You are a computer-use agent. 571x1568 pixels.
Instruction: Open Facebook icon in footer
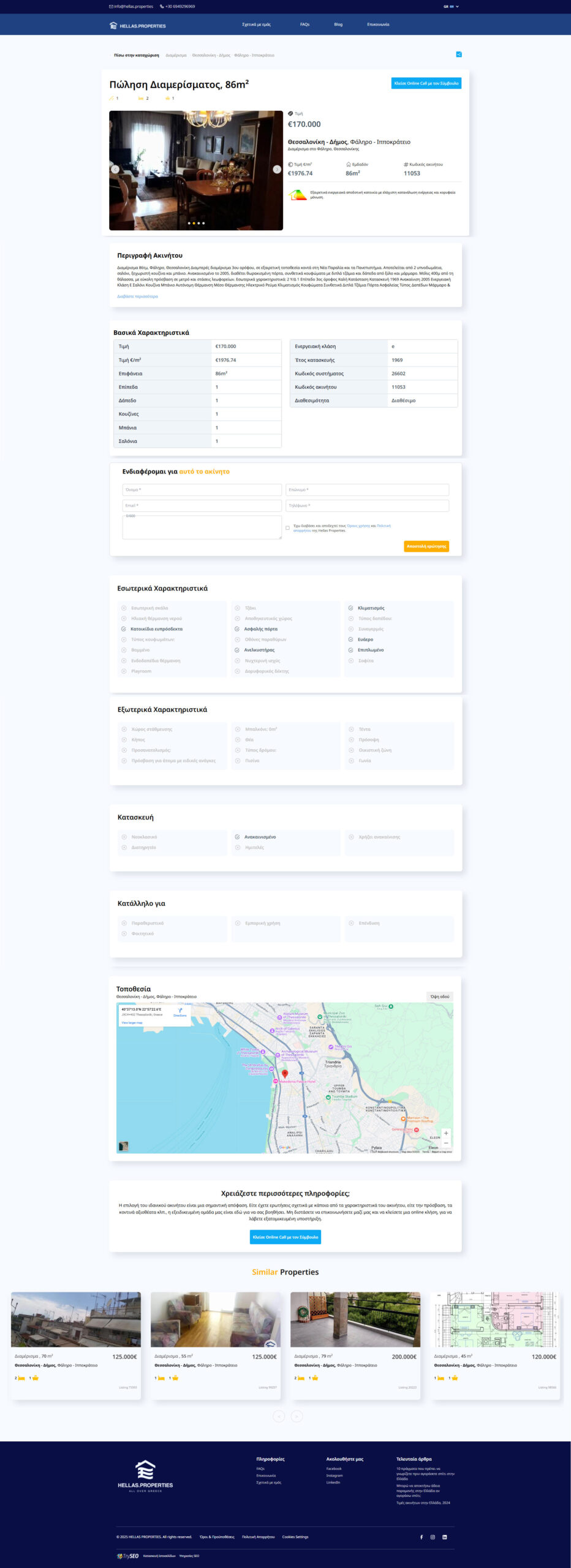click(422, 1537)
